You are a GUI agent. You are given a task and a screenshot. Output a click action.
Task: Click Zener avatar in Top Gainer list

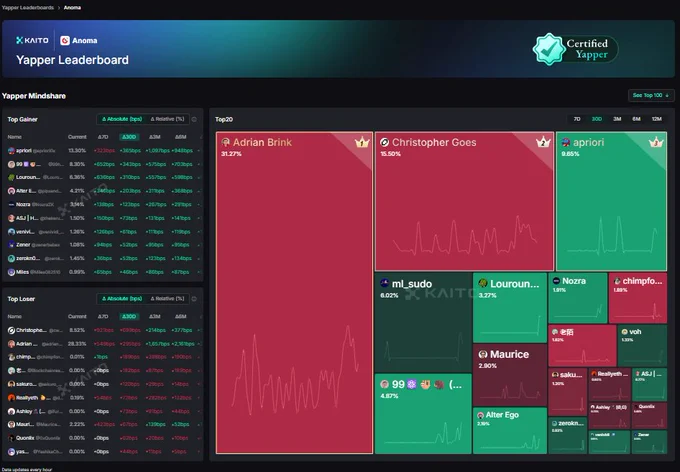[x=11, y=245]
